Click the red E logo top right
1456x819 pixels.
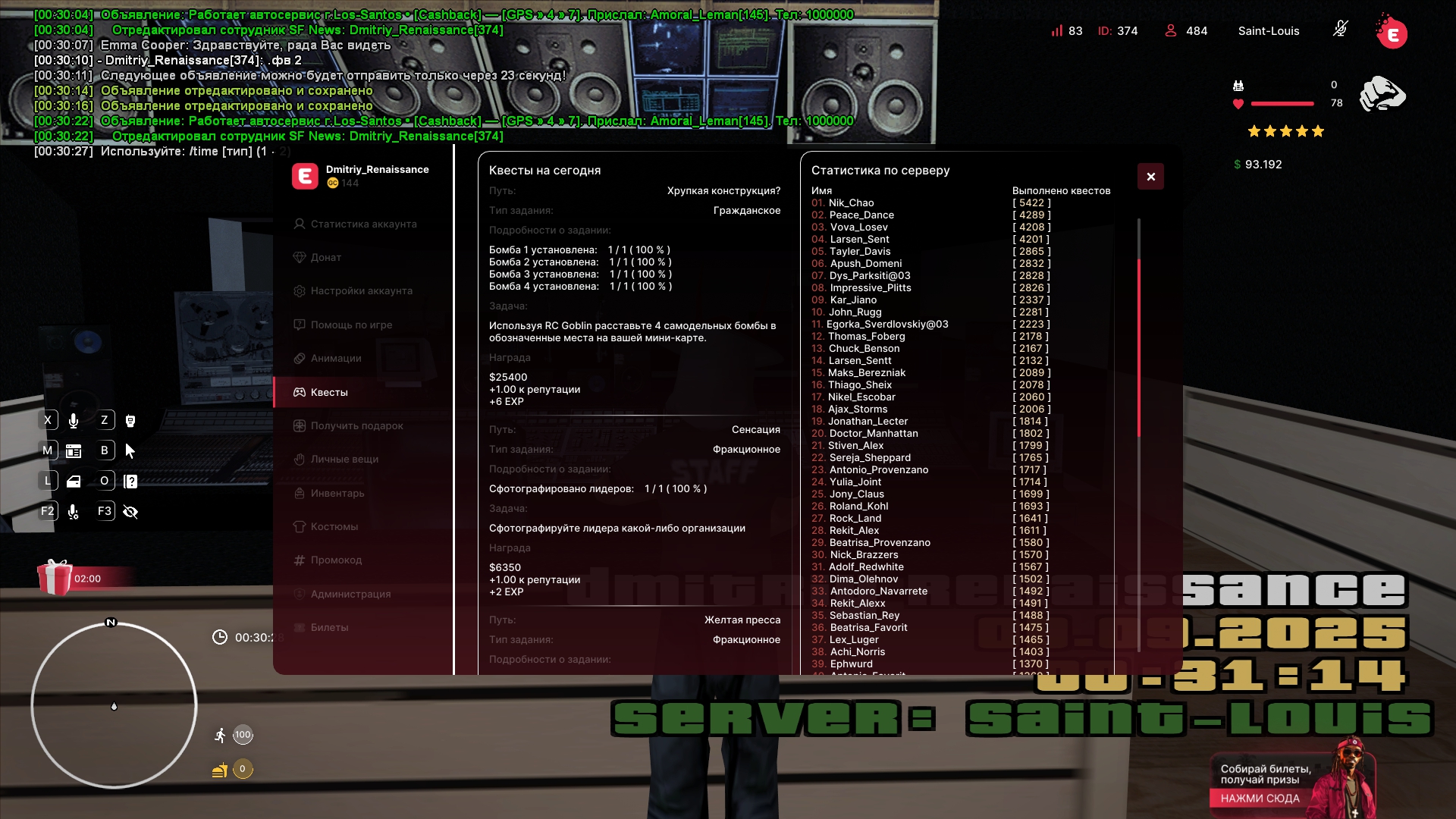[1392, 33]
